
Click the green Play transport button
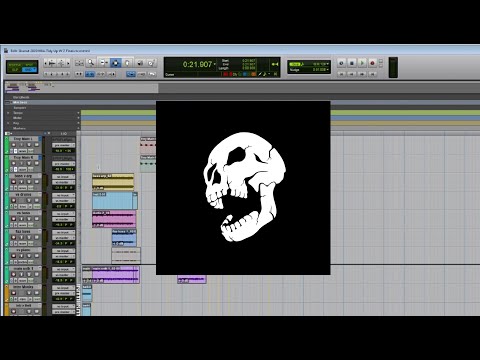tap(362, 63)
